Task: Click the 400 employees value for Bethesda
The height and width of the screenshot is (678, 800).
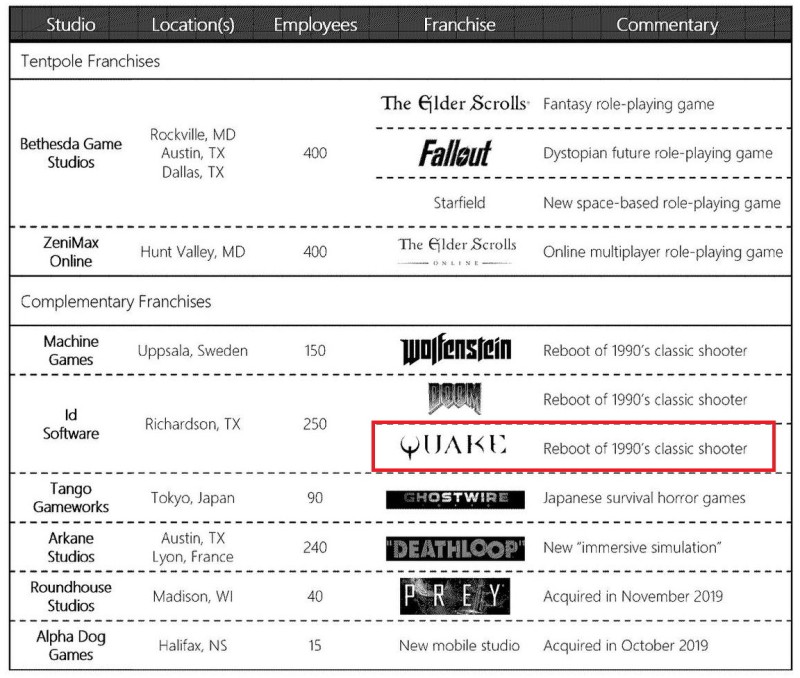Action: pos(315,153)
